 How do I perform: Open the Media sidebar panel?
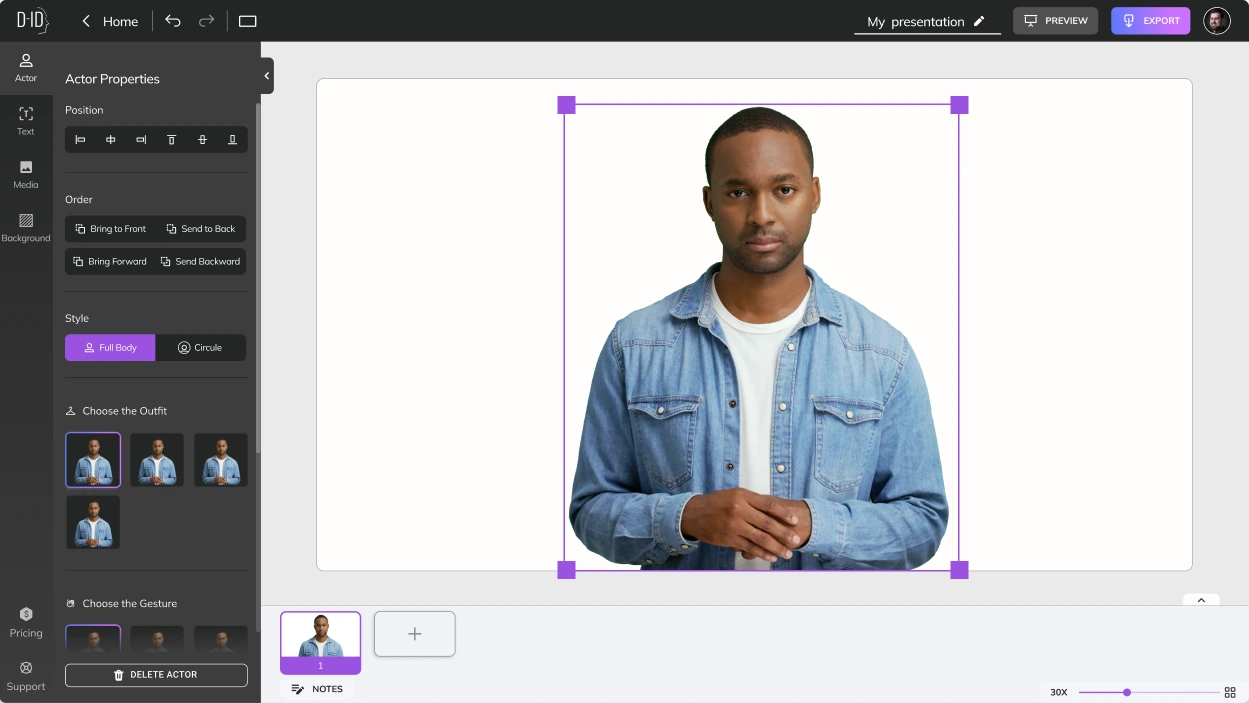26,174
